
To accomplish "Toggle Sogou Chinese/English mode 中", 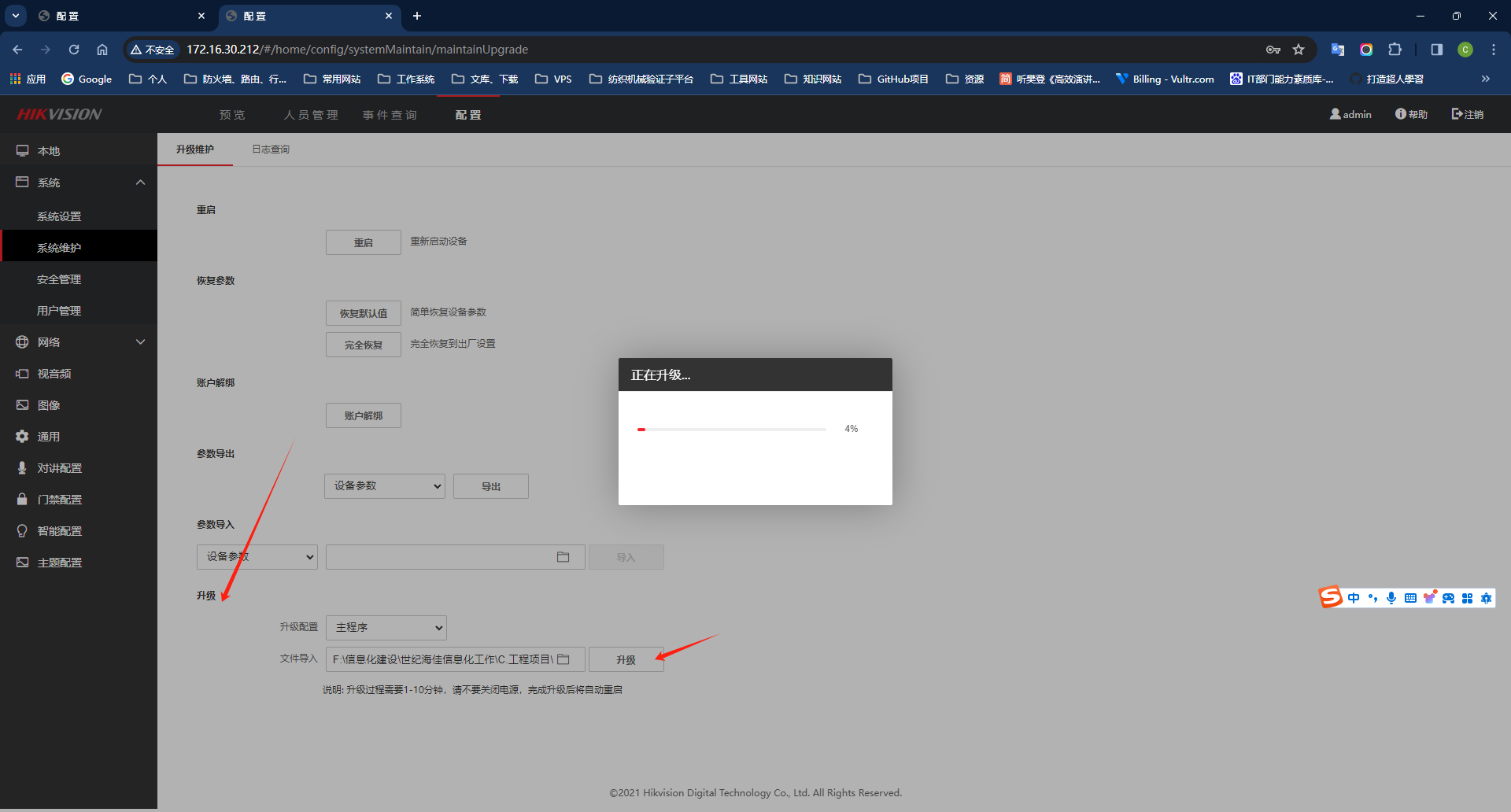I will tap(1354, 598).
